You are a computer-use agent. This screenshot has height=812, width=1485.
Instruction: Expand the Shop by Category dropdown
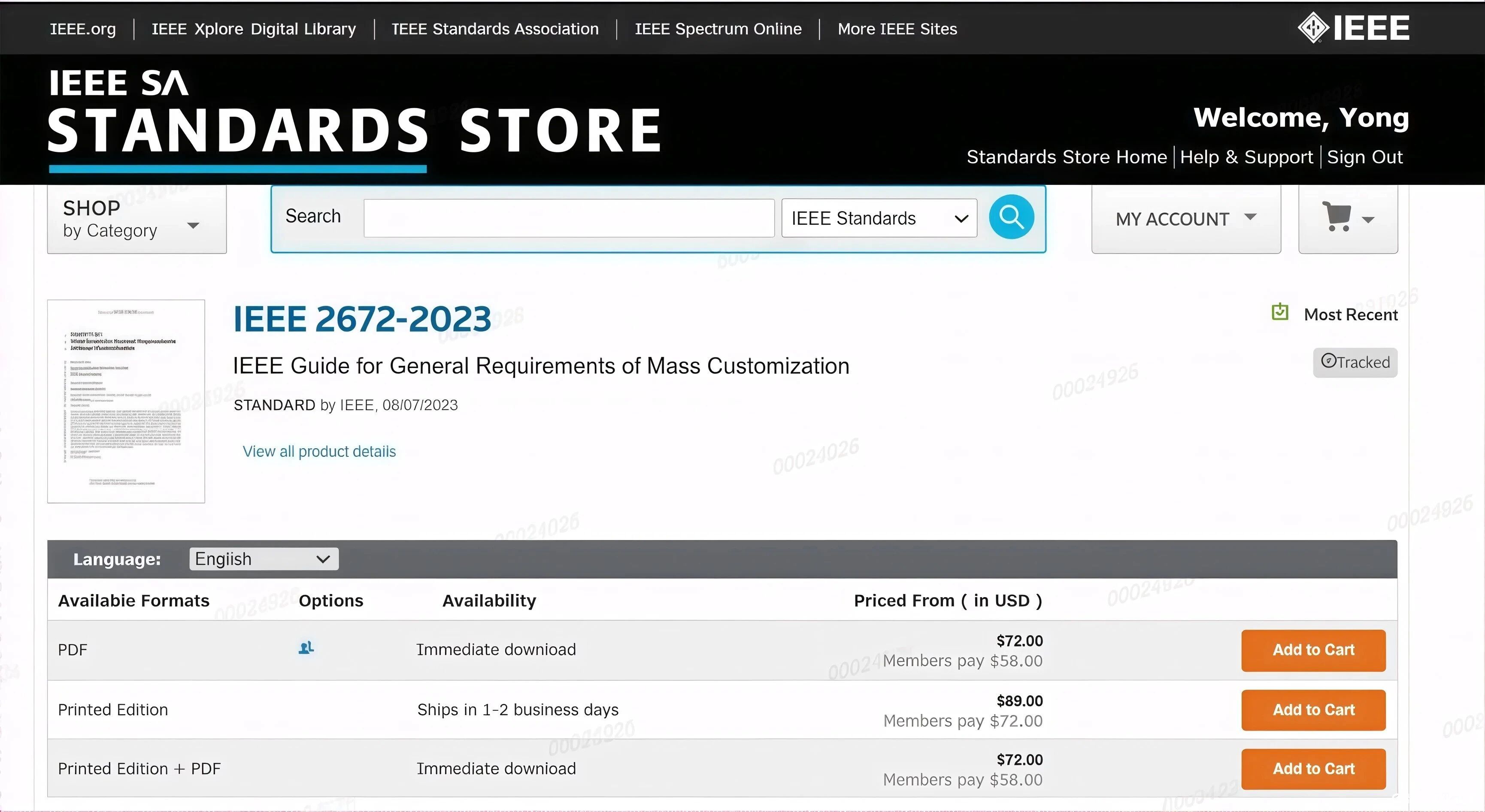136,219
